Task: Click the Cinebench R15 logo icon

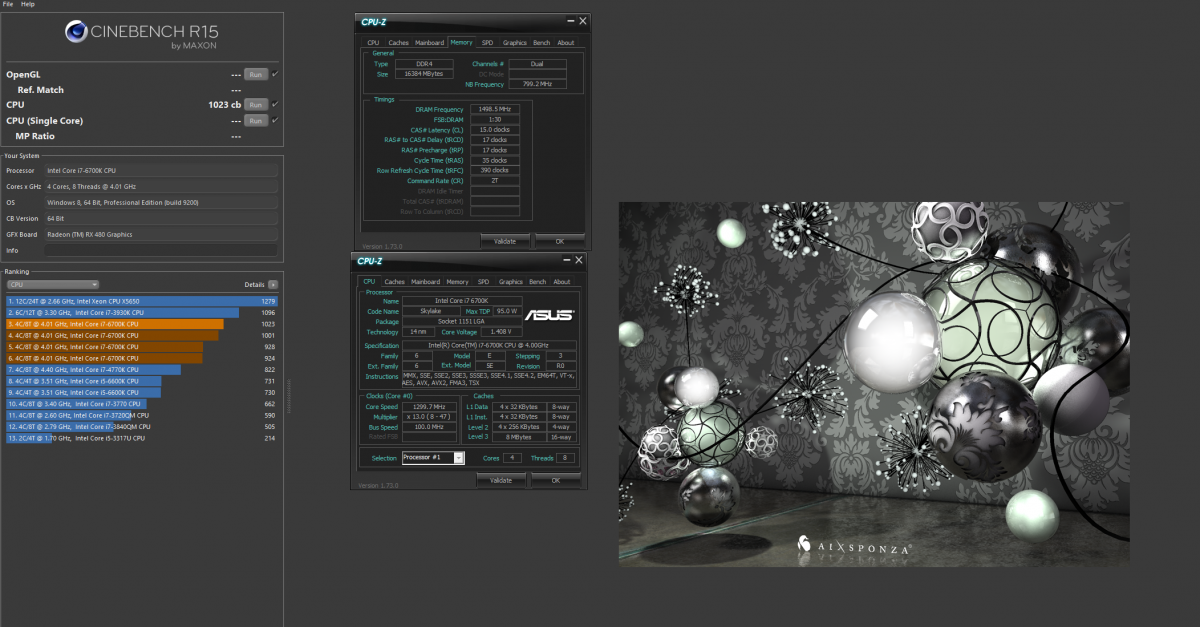Action: (77, 33)
